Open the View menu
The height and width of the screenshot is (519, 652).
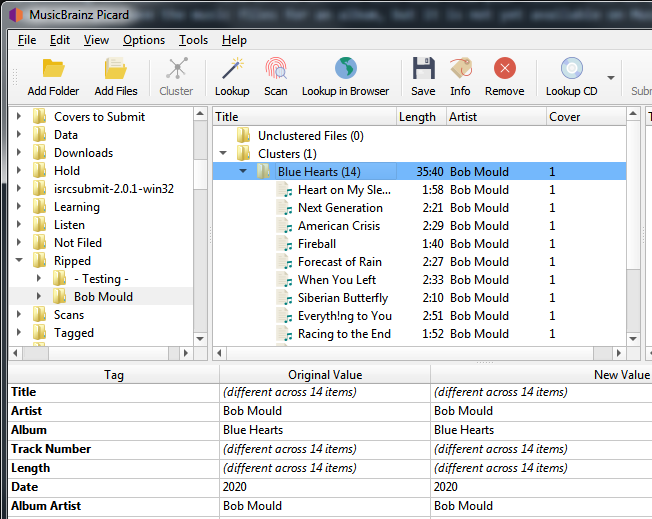pyautogui.click(x=96, y=40)
